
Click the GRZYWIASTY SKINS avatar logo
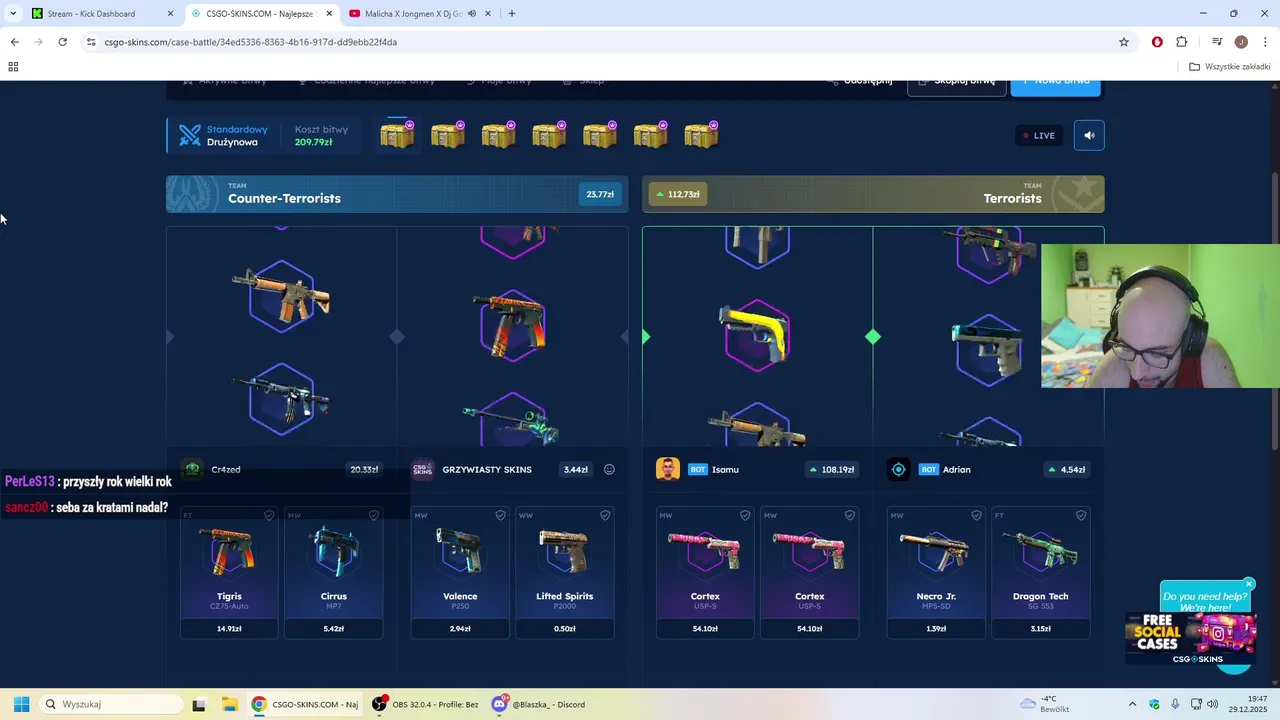pyautogui.click(x=423, y=469)
